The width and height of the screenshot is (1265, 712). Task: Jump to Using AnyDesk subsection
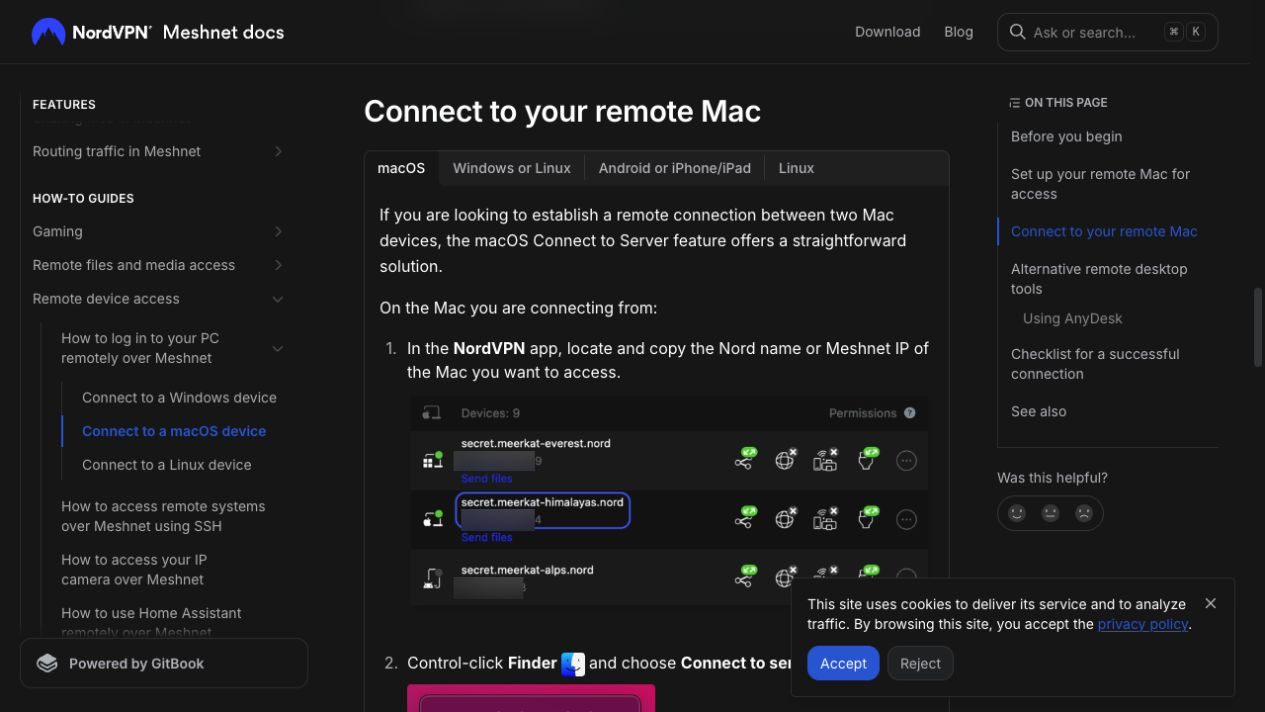pos(1072,318)
